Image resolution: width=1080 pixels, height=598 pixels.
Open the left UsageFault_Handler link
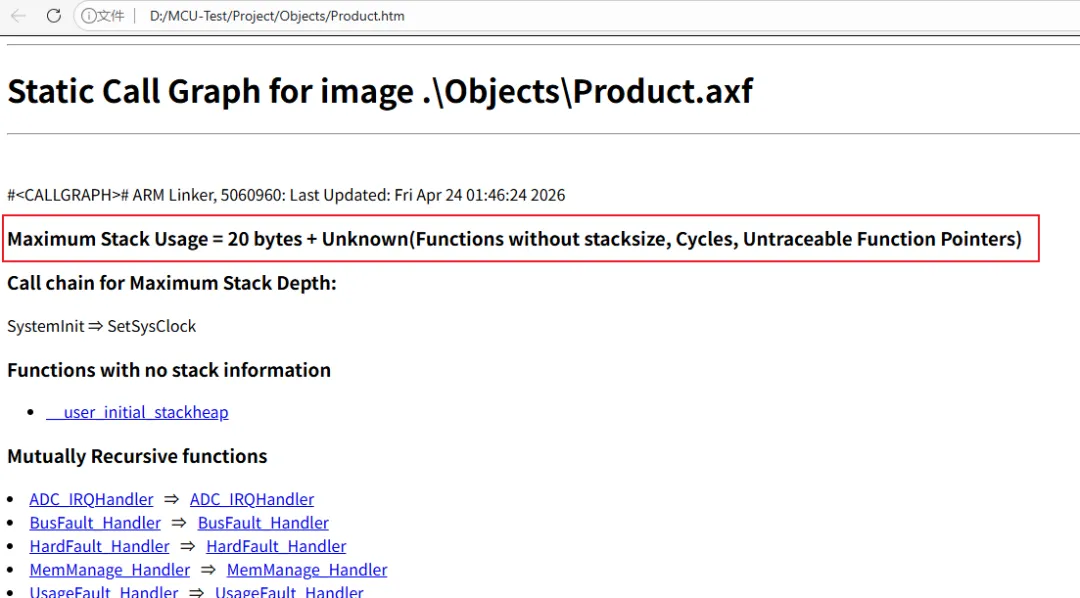click(x=104, y=592)
